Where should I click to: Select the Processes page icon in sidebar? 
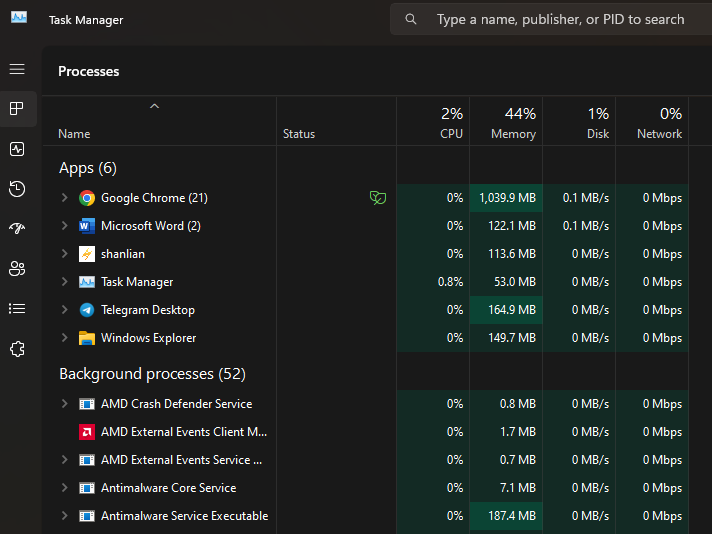17,109
